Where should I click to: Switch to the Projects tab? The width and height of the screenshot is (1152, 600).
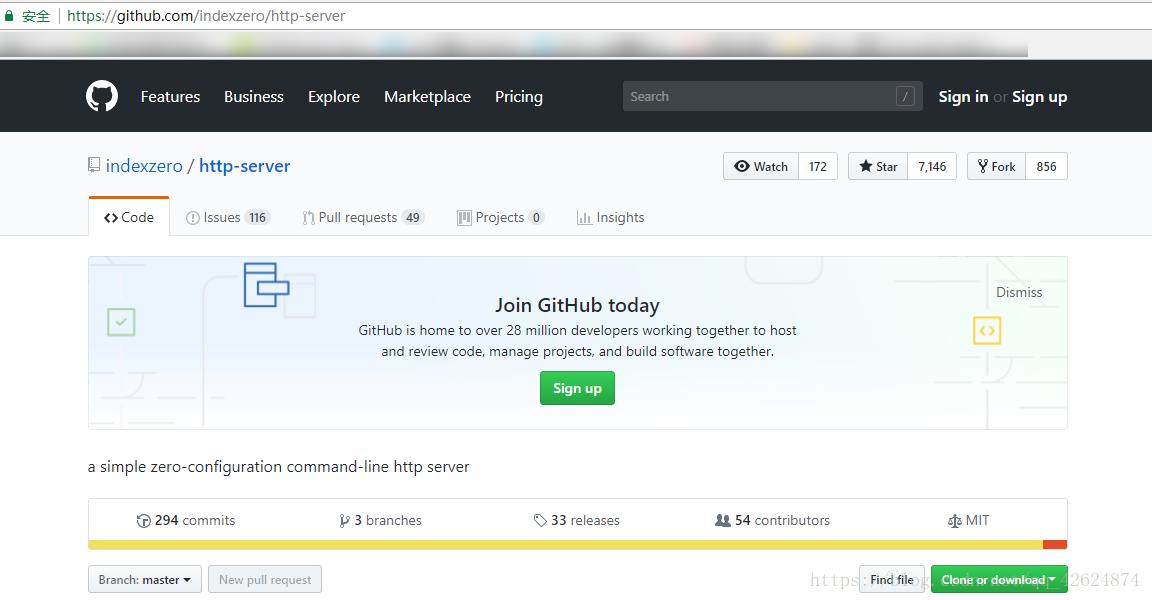(x=500, y=217)
